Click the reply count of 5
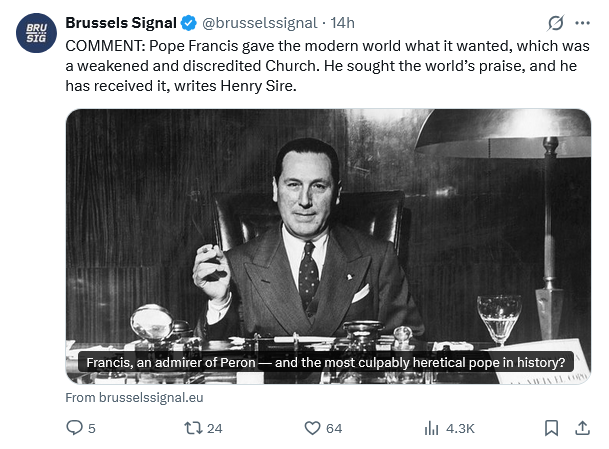The image size is (609, 449). 92,428
